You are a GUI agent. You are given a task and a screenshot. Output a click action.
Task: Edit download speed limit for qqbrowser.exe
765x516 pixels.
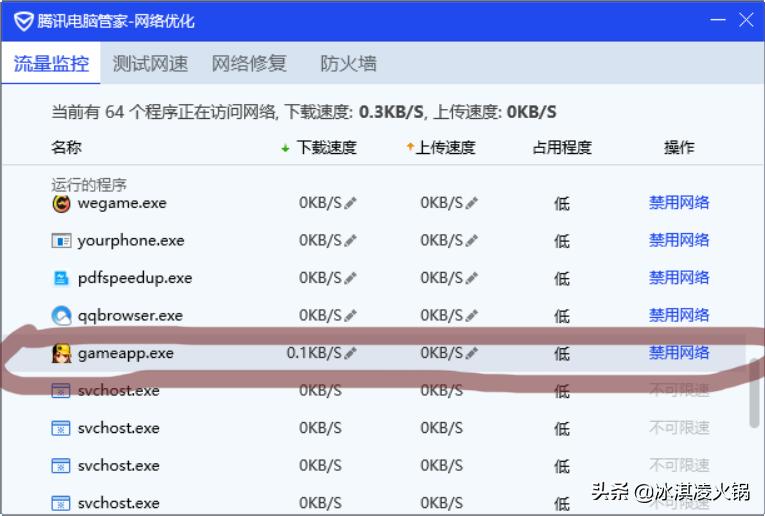[350, 316]
